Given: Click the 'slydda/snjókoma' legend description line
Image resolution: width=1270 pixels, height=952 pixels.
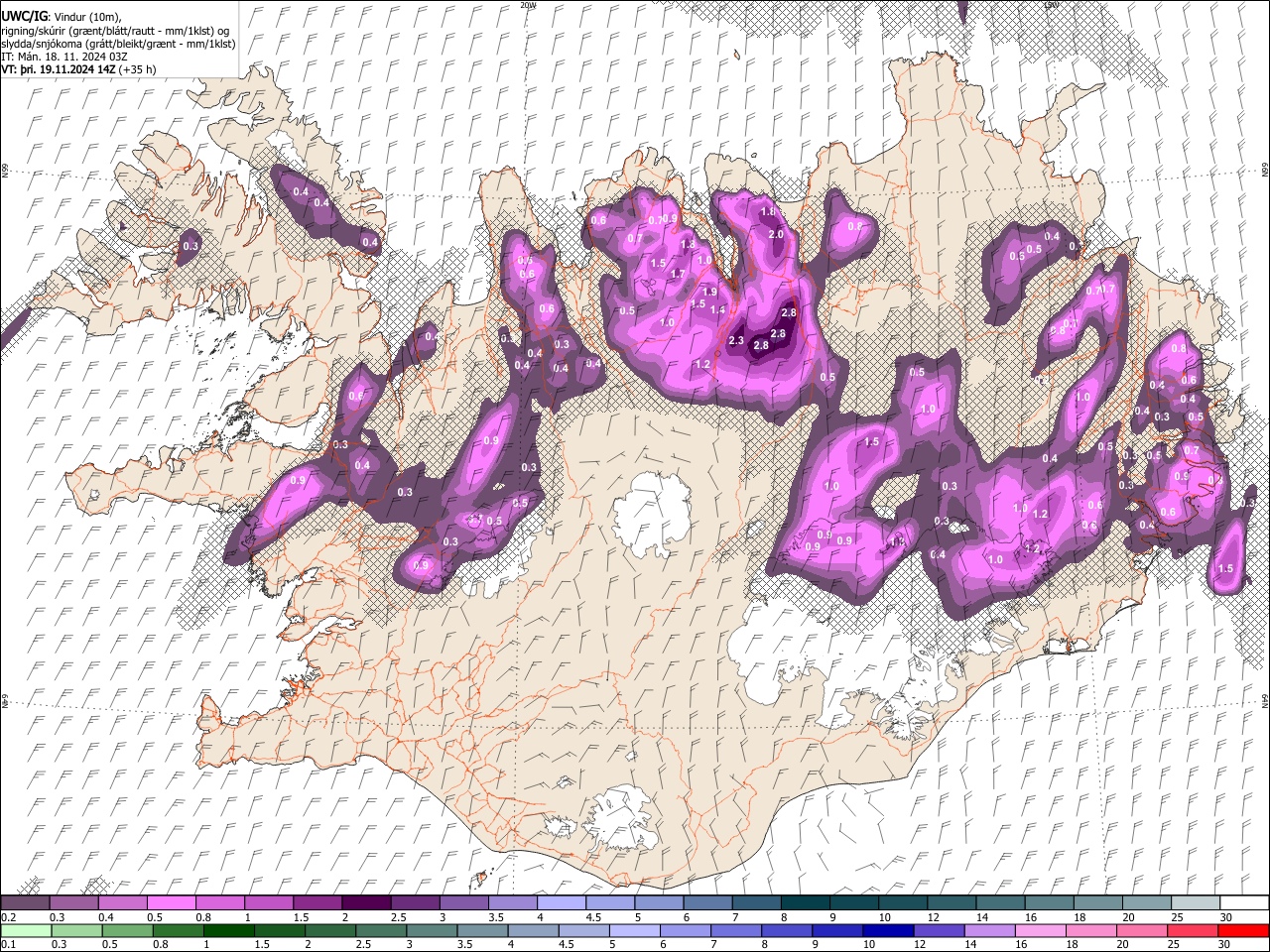Looking at the screenshot, I should click(x=119, y=44).
